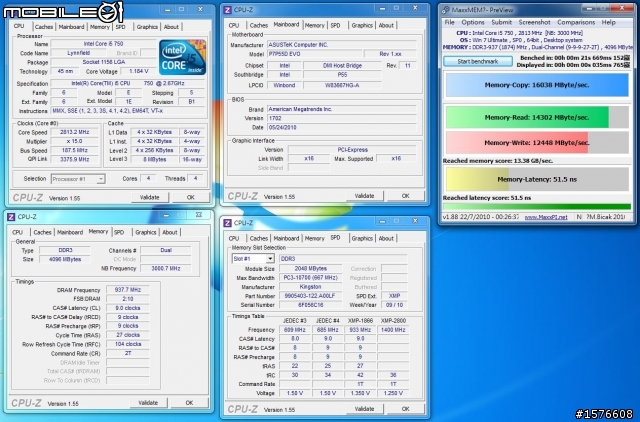Click the Part Number 9905403-122.A00LF field
This screenshot has width=640, height=422.
pos(310,296)
